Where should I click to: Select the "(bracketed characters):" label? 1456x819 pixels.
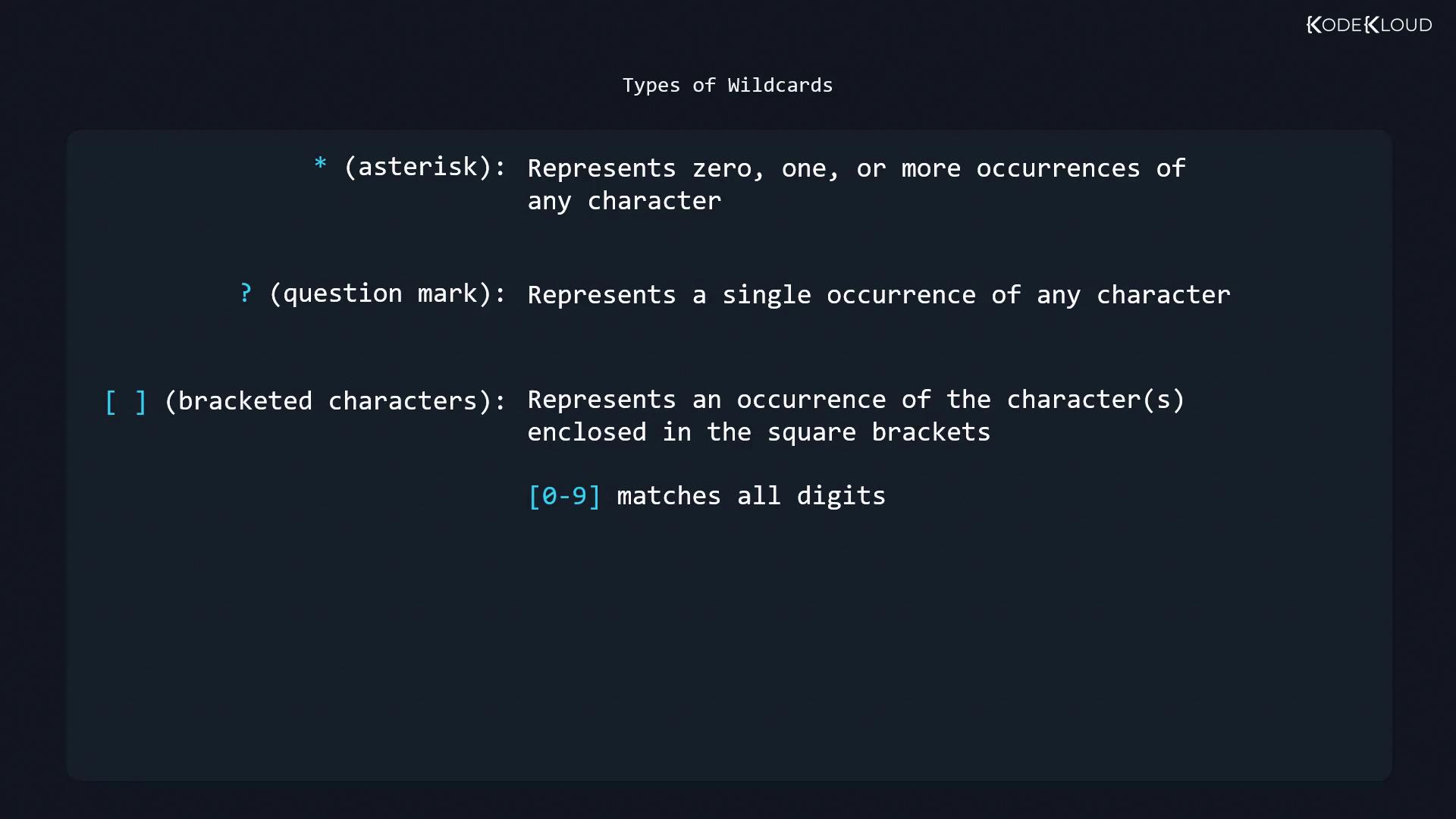pyautogui.click(x=334, y=401)
